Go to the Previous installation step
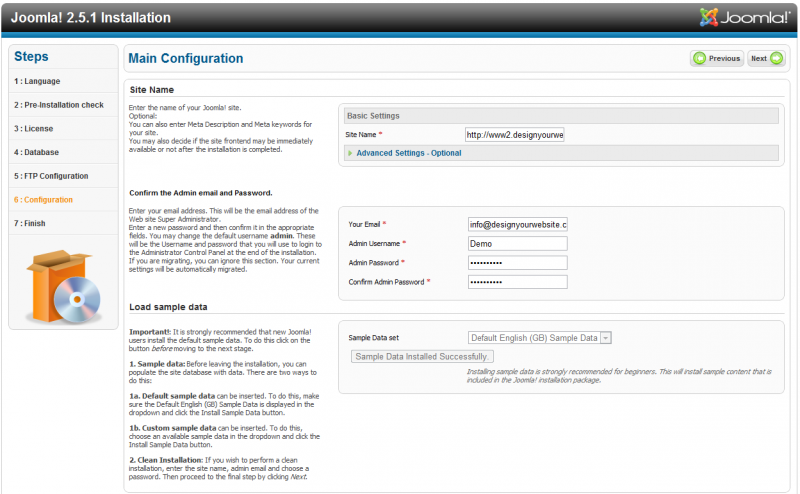This screenshot has width=800, height=494. (717, 58)
